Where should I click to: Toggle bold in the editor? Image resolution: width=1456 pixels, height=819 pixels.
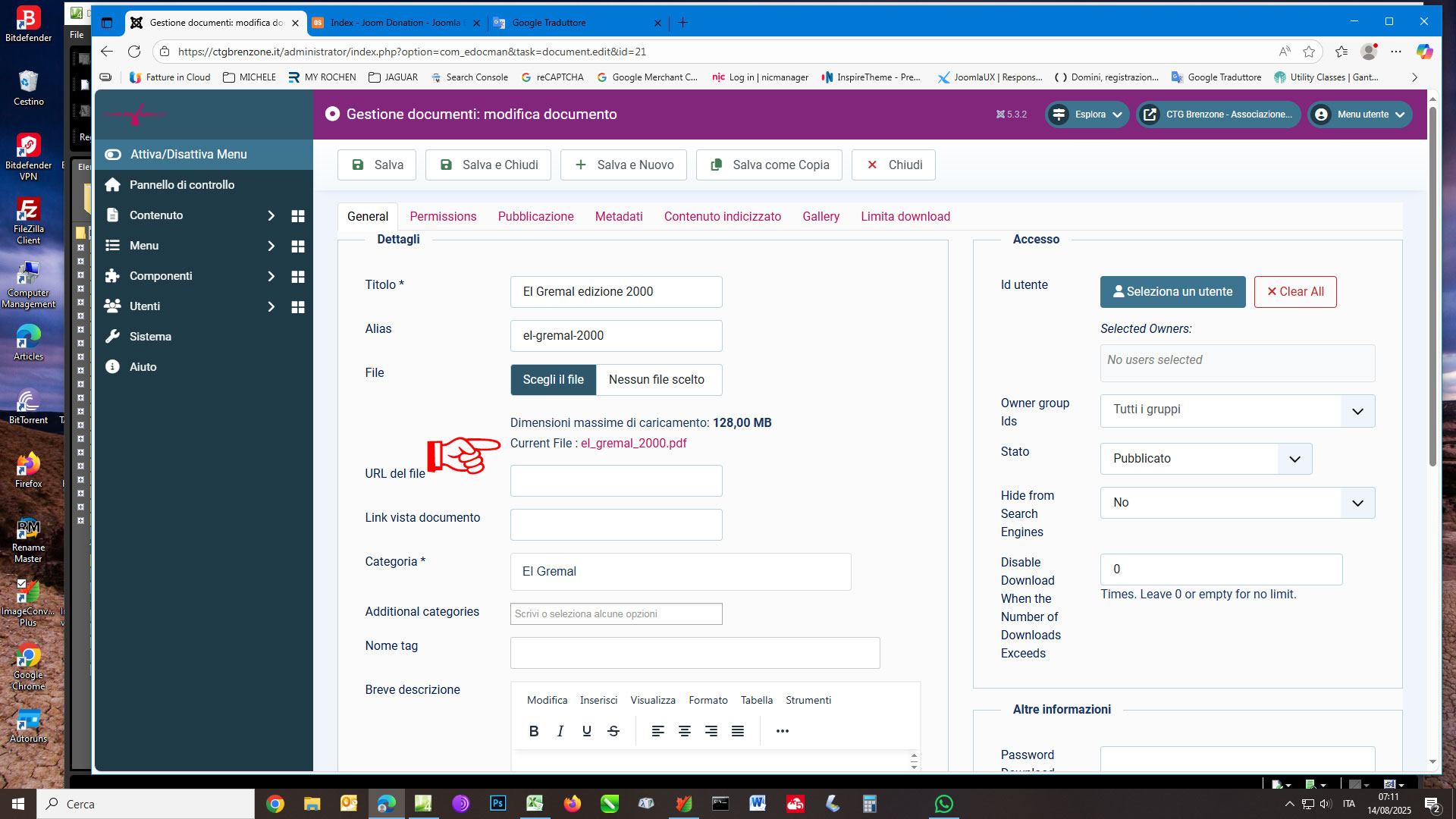point(534,732)
